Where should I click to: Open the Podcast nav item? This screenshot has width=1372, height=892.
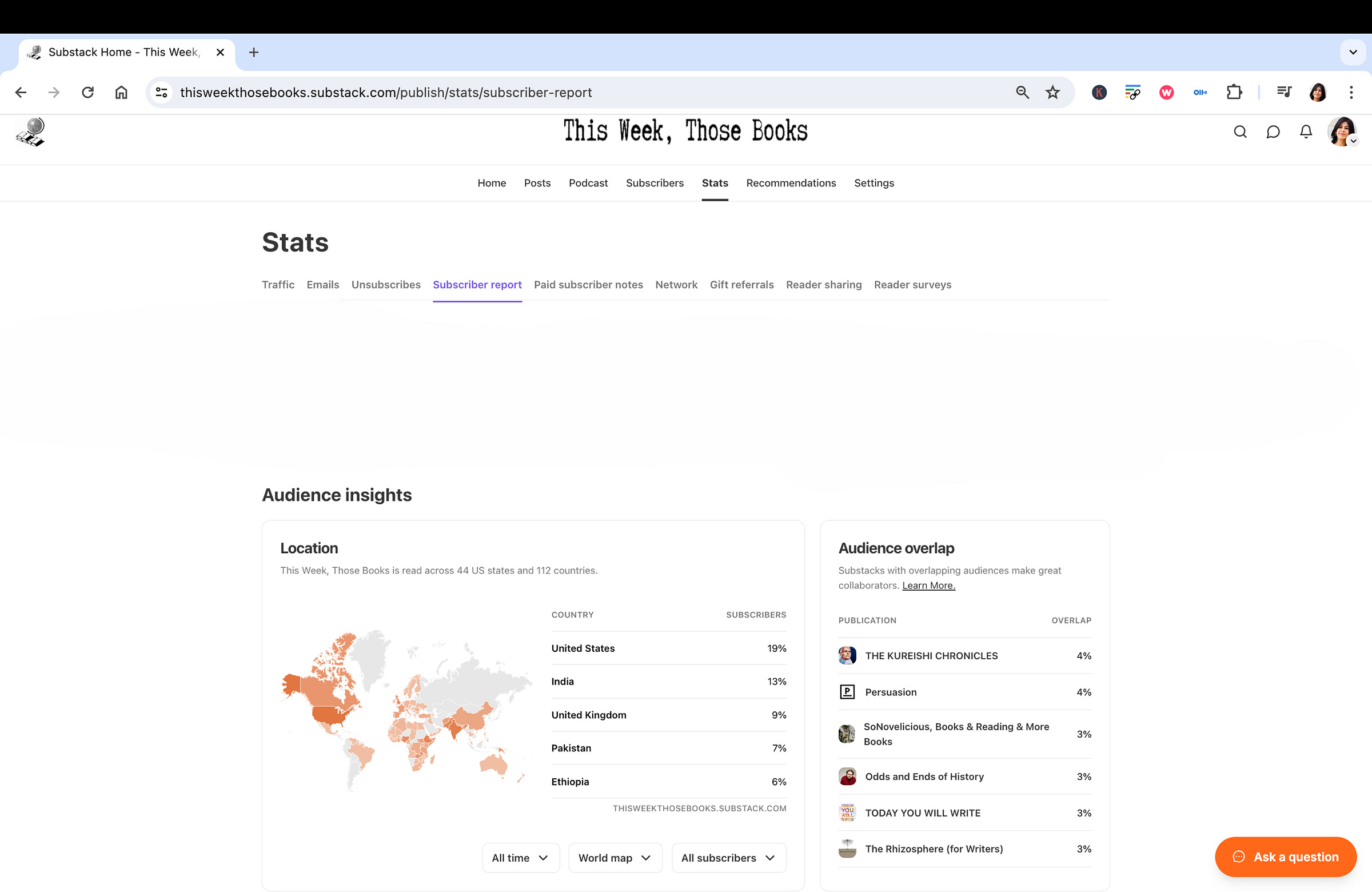(588, 183)
